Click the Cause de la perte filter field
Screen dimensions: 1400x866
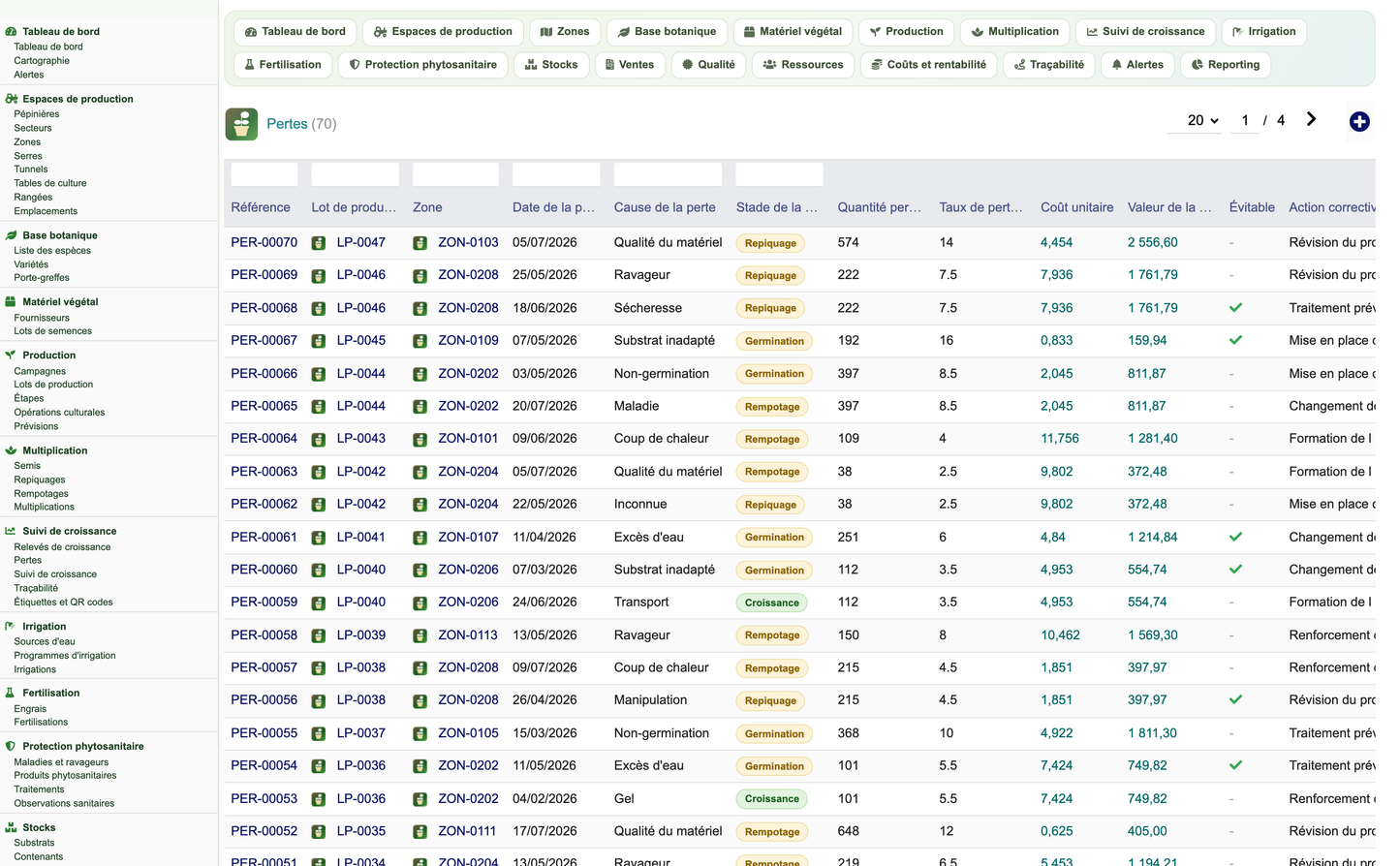[668, 174]
